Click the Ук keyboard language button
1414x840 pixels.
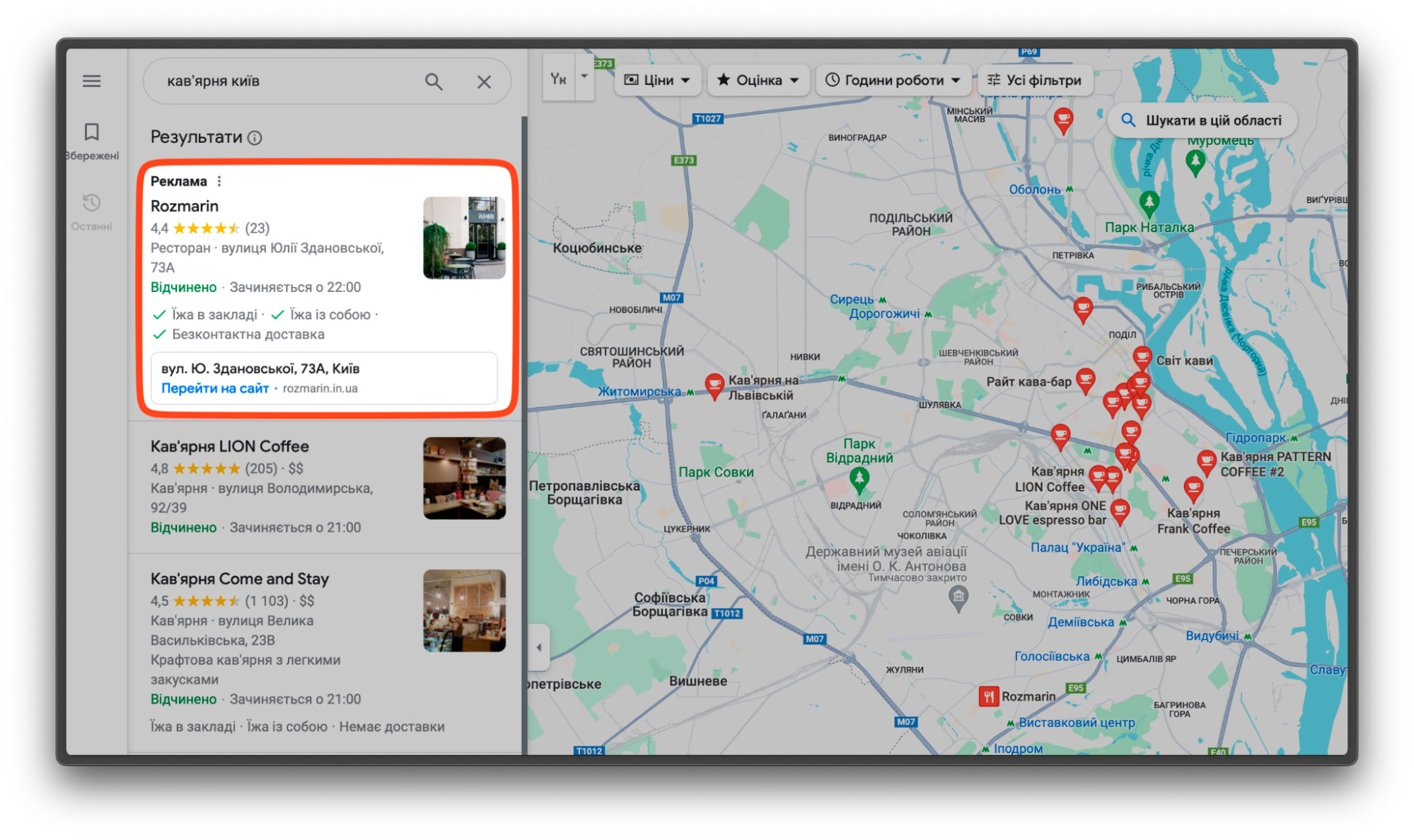tap(559, 78)
